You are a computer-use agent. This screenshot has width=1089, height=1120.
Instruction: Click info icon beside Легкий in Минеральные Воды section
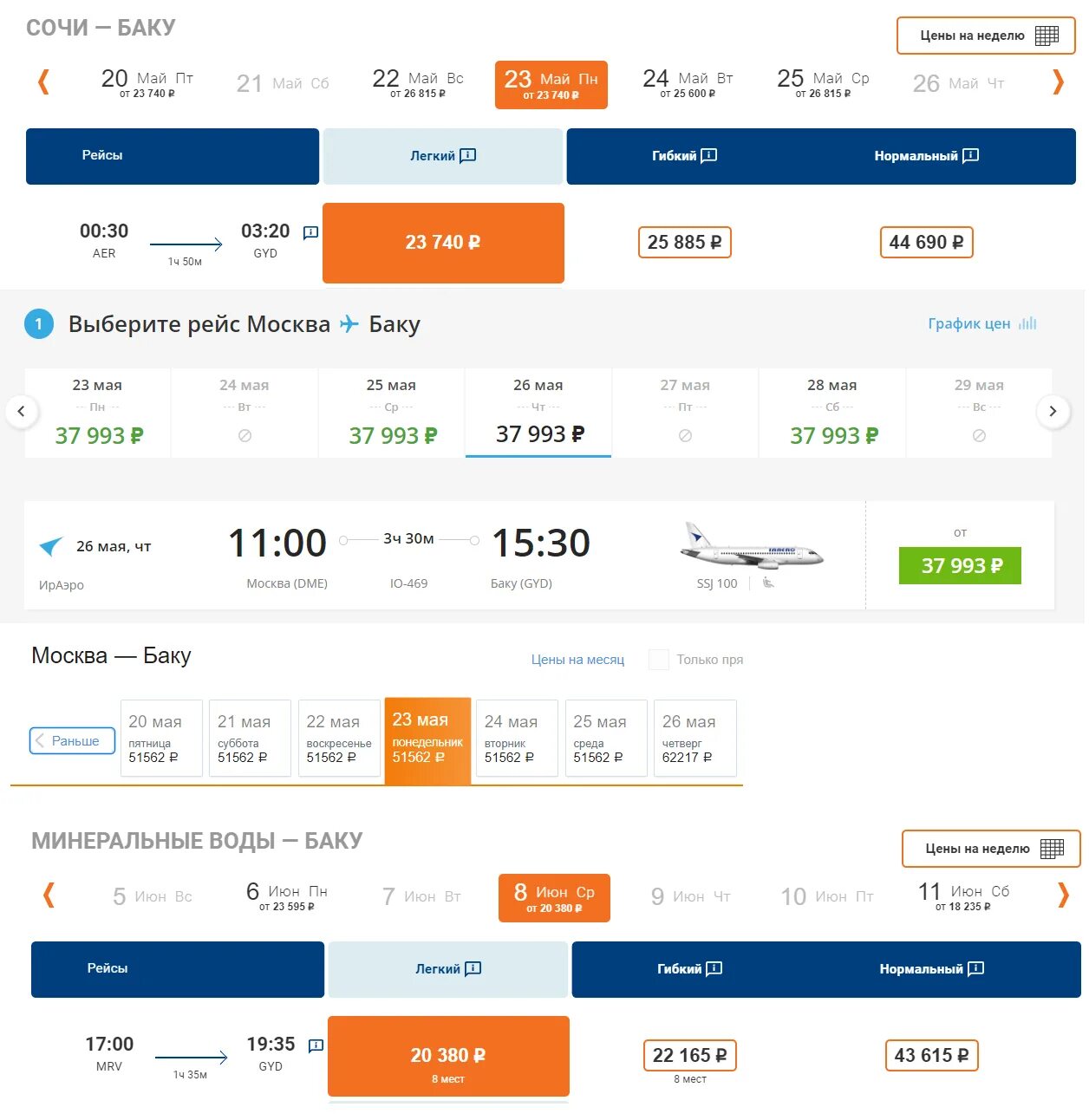(473, 969)
